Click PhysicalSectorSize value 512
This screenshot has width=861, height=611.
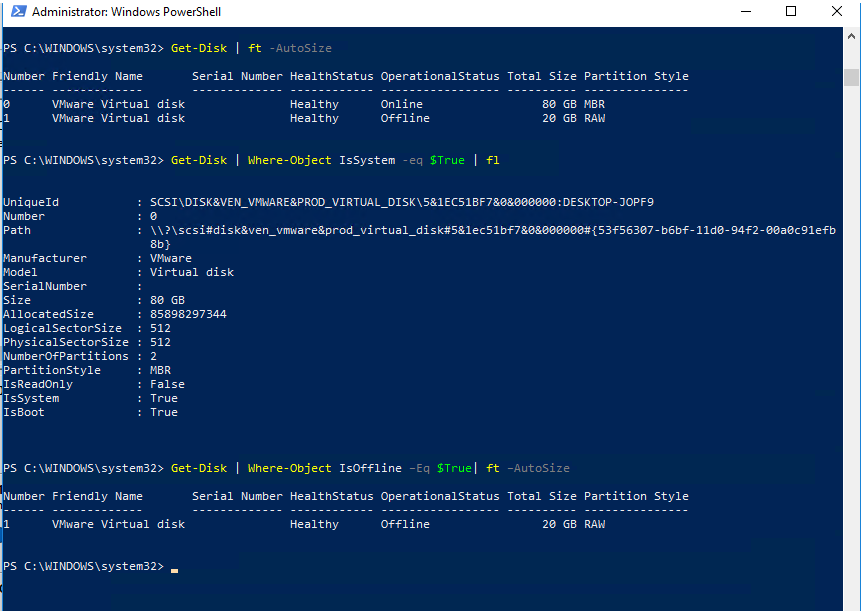point(160,343)
